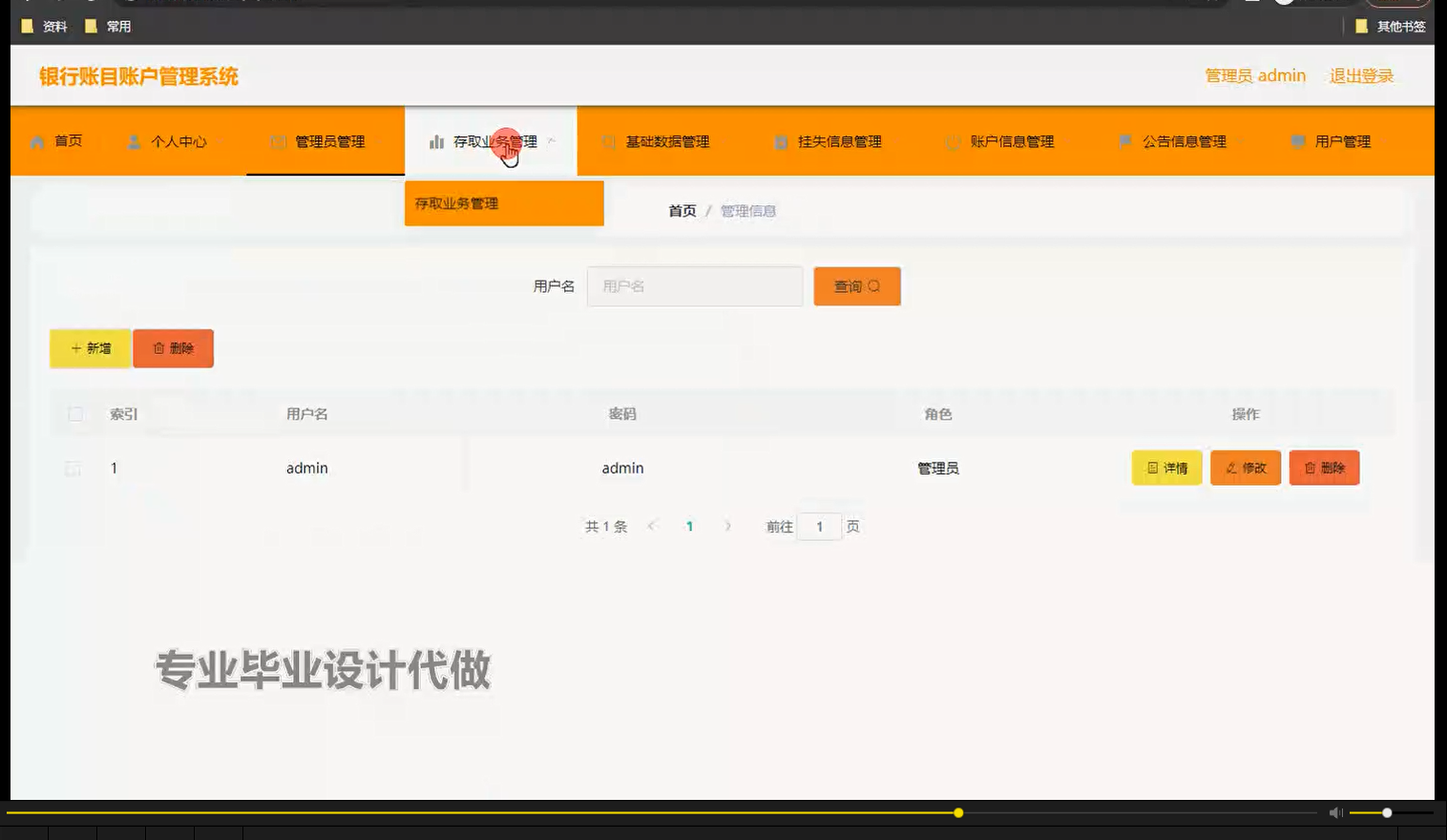1447x840 pixels.
Task: Toggle the mute icon on the video player
Action: pyautogui.click(x=1335, y=812)
